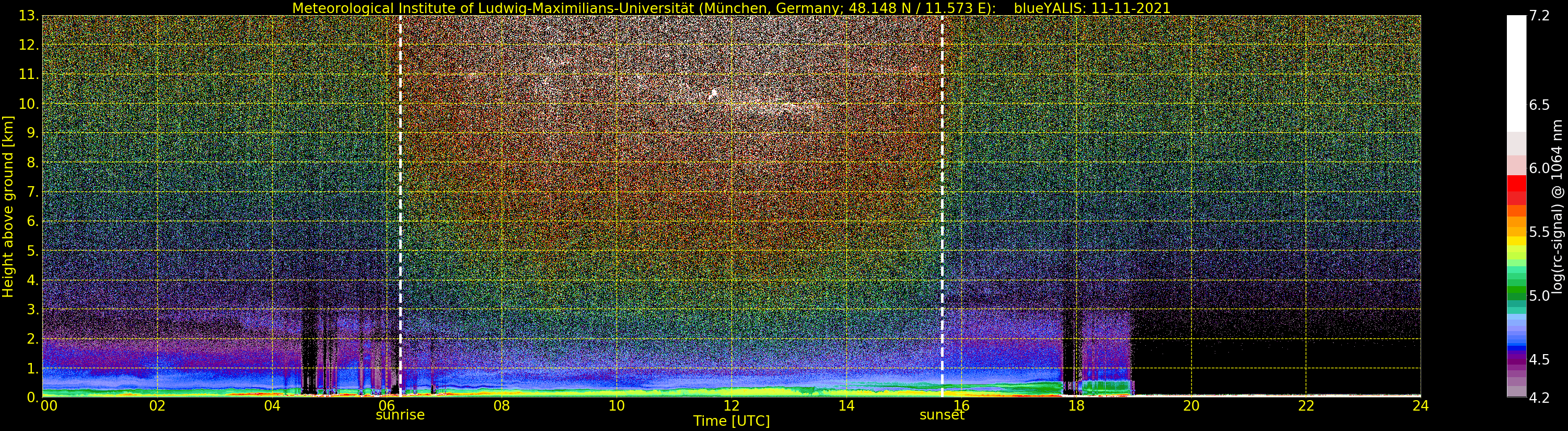Click the "log(rc-signal) @ 1064 nm" colorbar label
1568x431 pixels.
pos(1558,206)
